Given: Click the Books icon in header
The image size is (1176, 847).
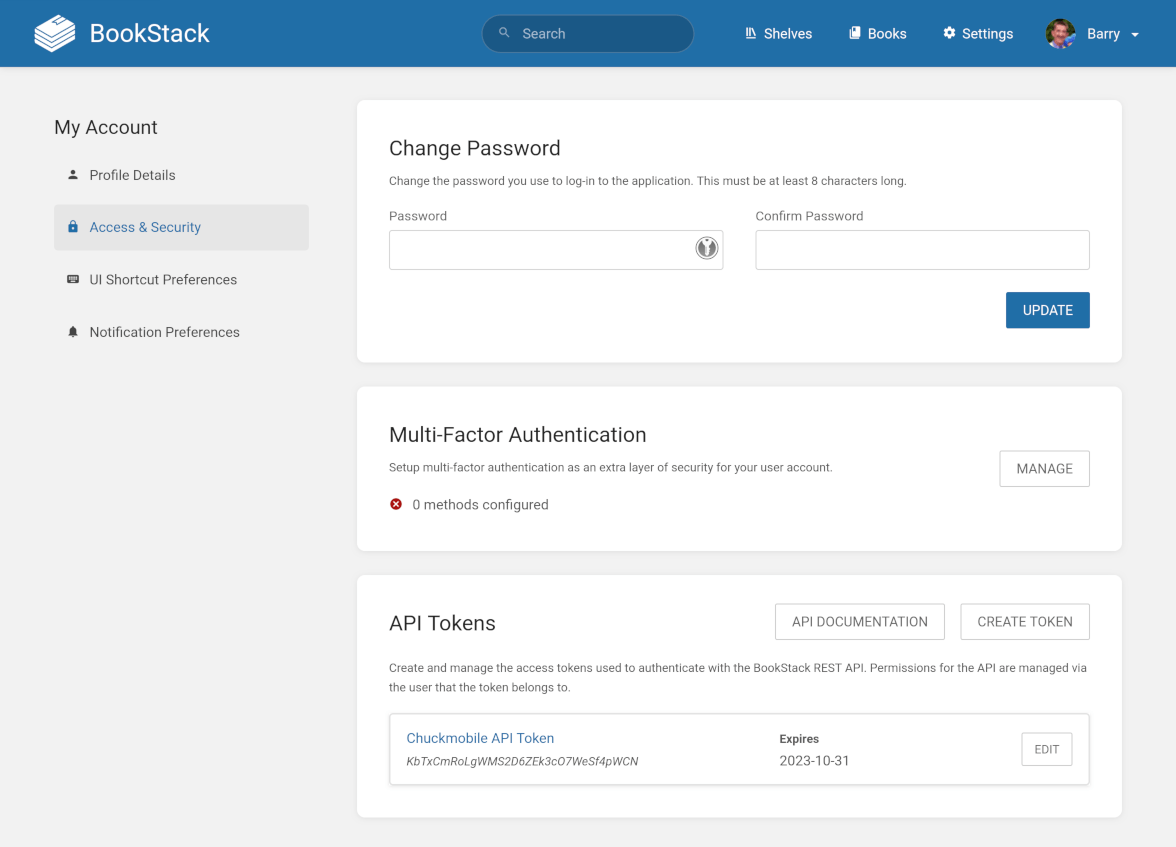Looking at the screenshot, I should 854,33.
